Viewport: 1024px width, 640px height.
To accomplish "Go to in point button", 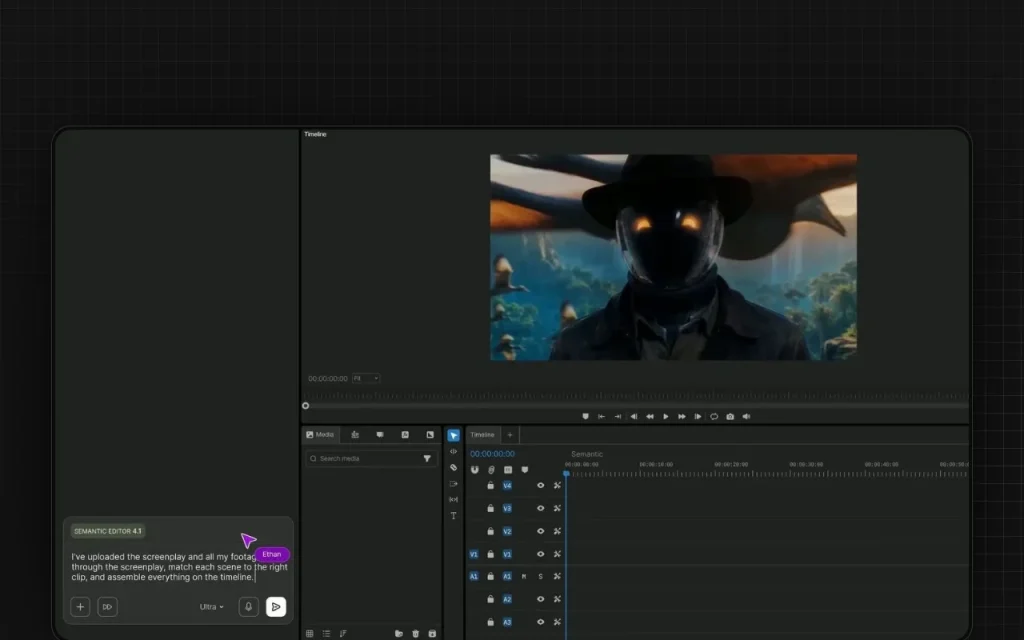I will coord(601,417).
